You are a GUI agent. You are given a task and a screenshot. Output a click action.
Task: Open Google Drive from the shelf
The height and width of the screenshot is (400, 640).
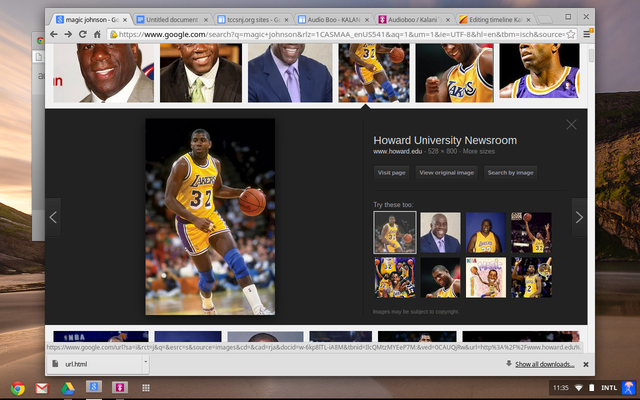click(68, 388)
